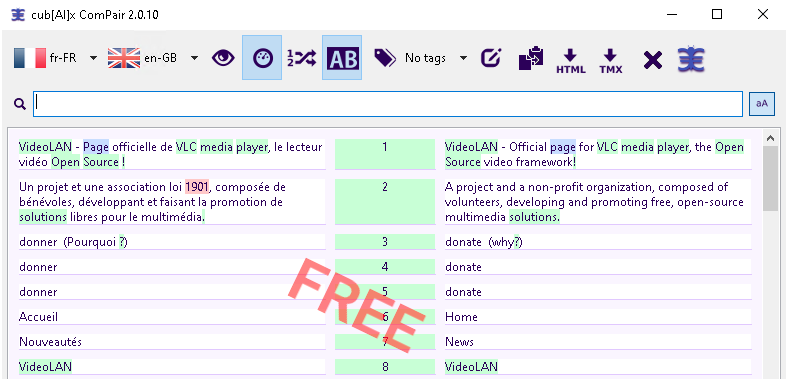The image size is (788, 379).
Task: Expand the fr-FR source language dropdown
Action: coord(93,58)
